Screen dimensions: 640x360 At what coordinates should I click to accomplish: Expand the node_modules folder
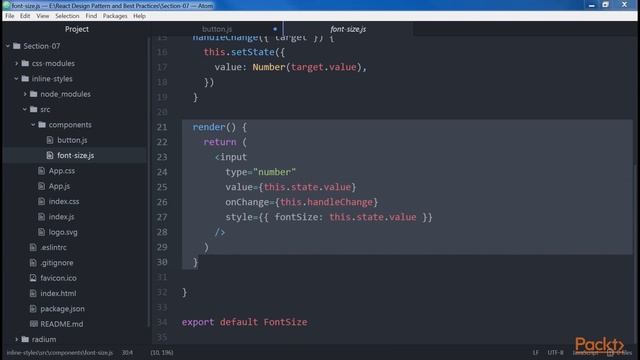pyautogui.click(x=25, y=94)
